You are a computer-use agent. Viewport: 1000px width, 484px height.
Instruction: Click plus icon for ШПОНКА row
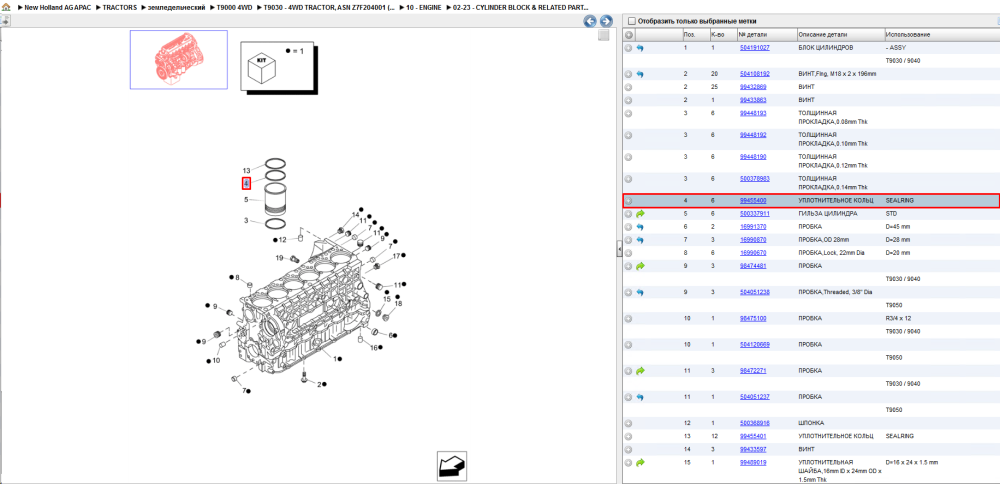[x=628, y=423]
